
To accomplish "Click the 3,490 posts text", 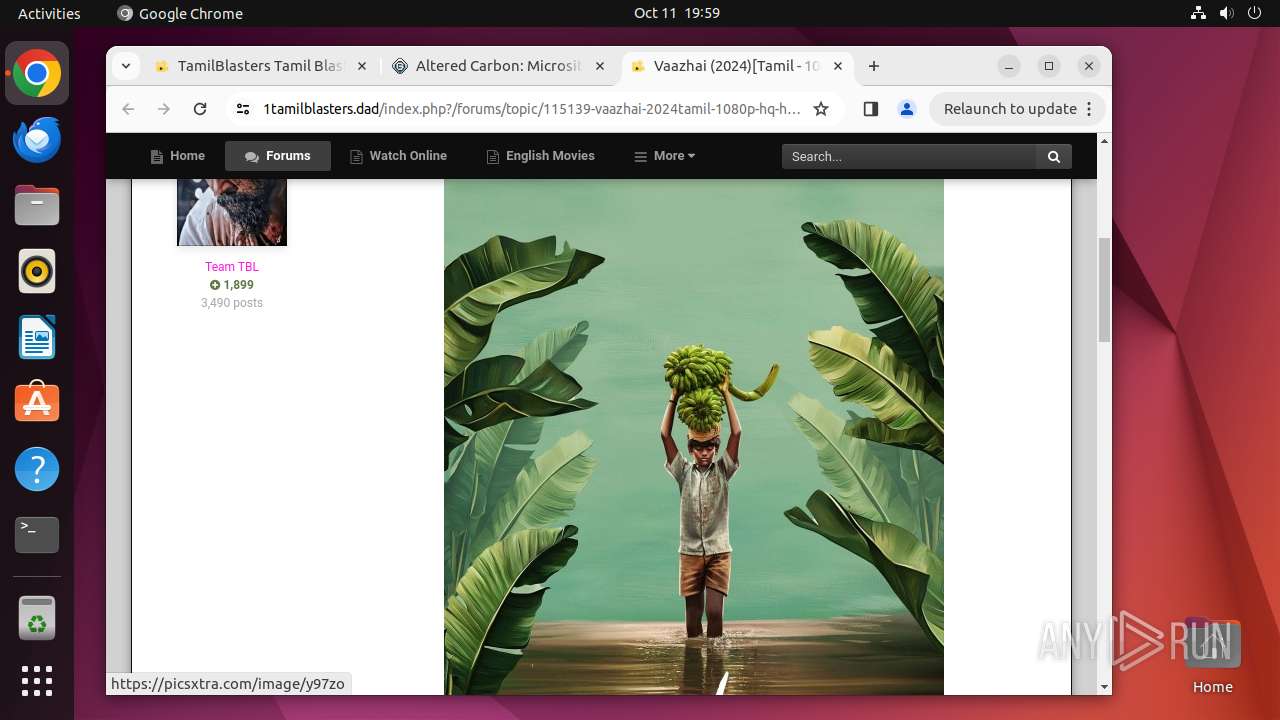I will 232,303.
